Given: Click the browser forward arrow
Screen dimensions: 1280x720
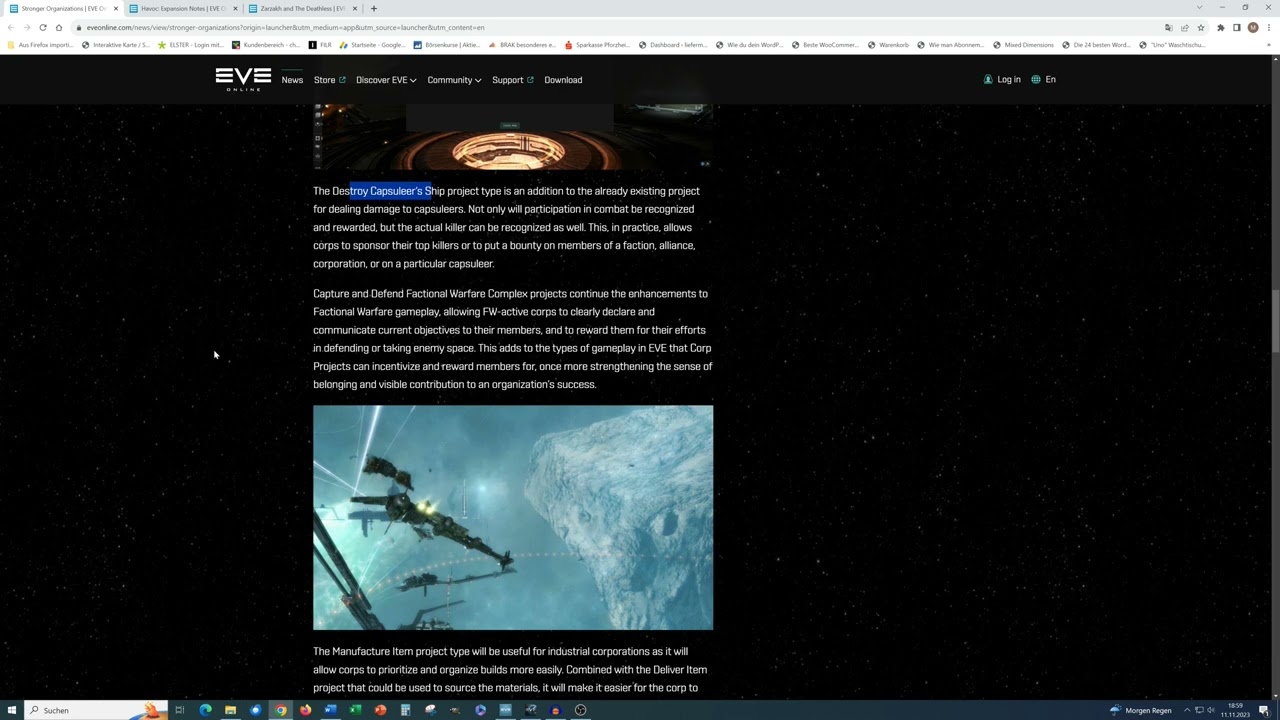Looking at the screenshot, I should pos(27,27).
